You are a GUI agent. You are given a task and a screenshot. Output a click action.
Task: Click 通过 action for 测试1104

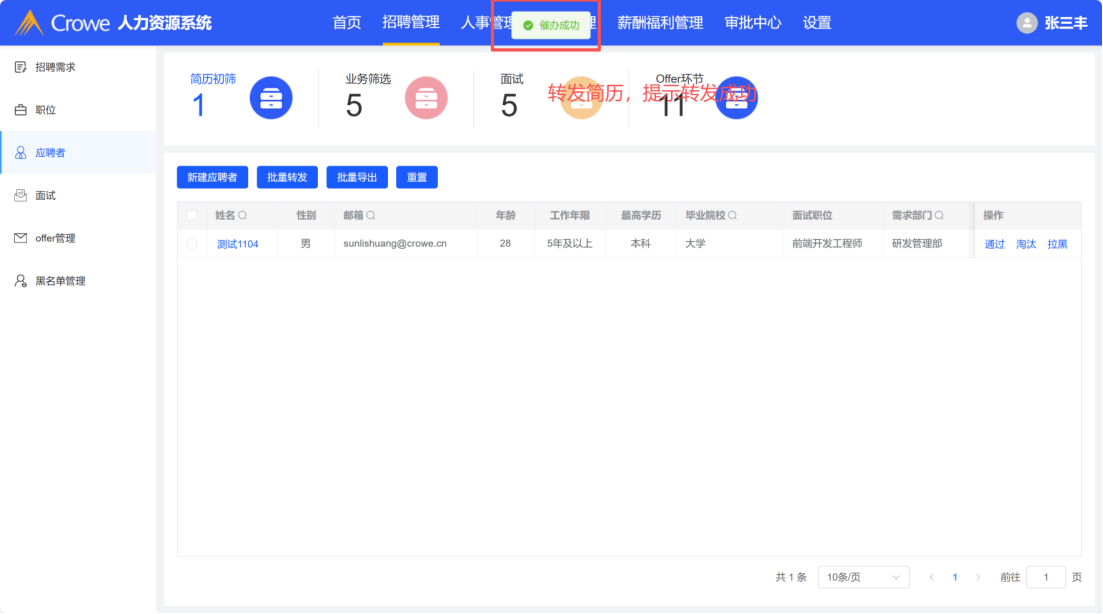coord(995,244)
